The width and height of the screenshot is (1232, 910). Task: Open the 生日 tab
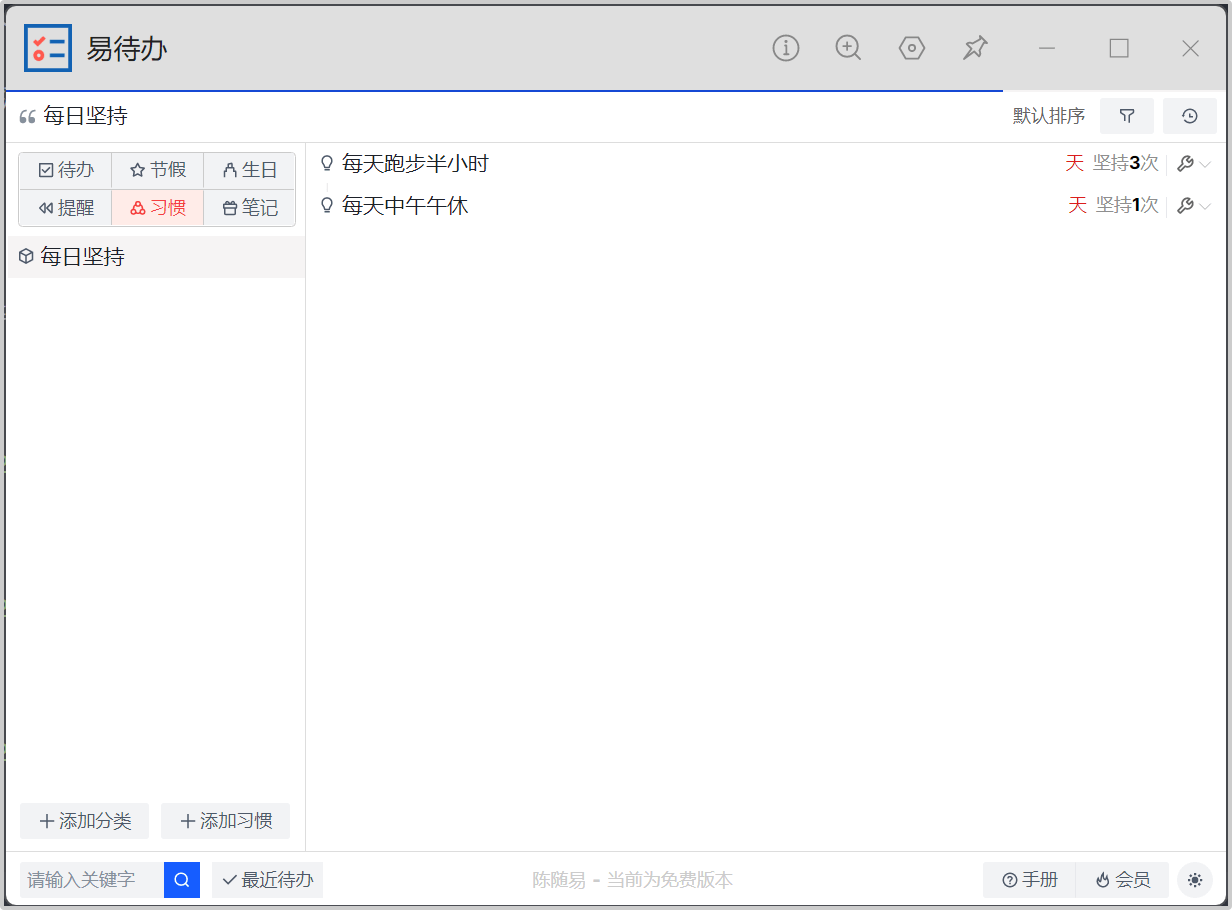[x=250, y=170]
